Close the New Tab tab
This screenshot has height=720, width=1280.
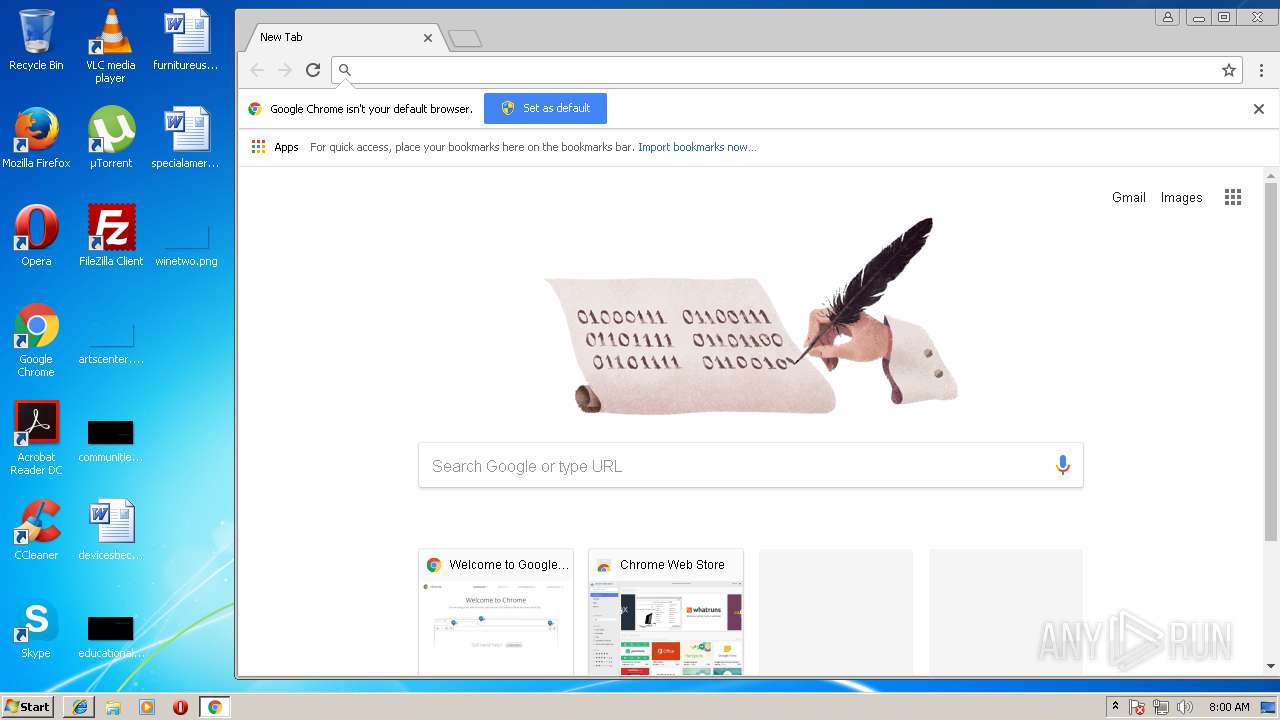tap(428, 38)
